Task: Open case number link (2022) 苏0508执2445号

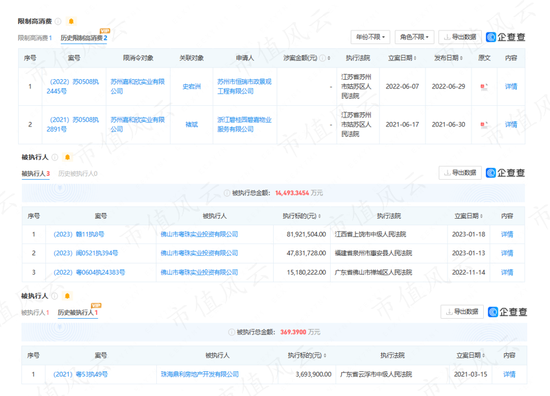Action: [x=73, y=87]
